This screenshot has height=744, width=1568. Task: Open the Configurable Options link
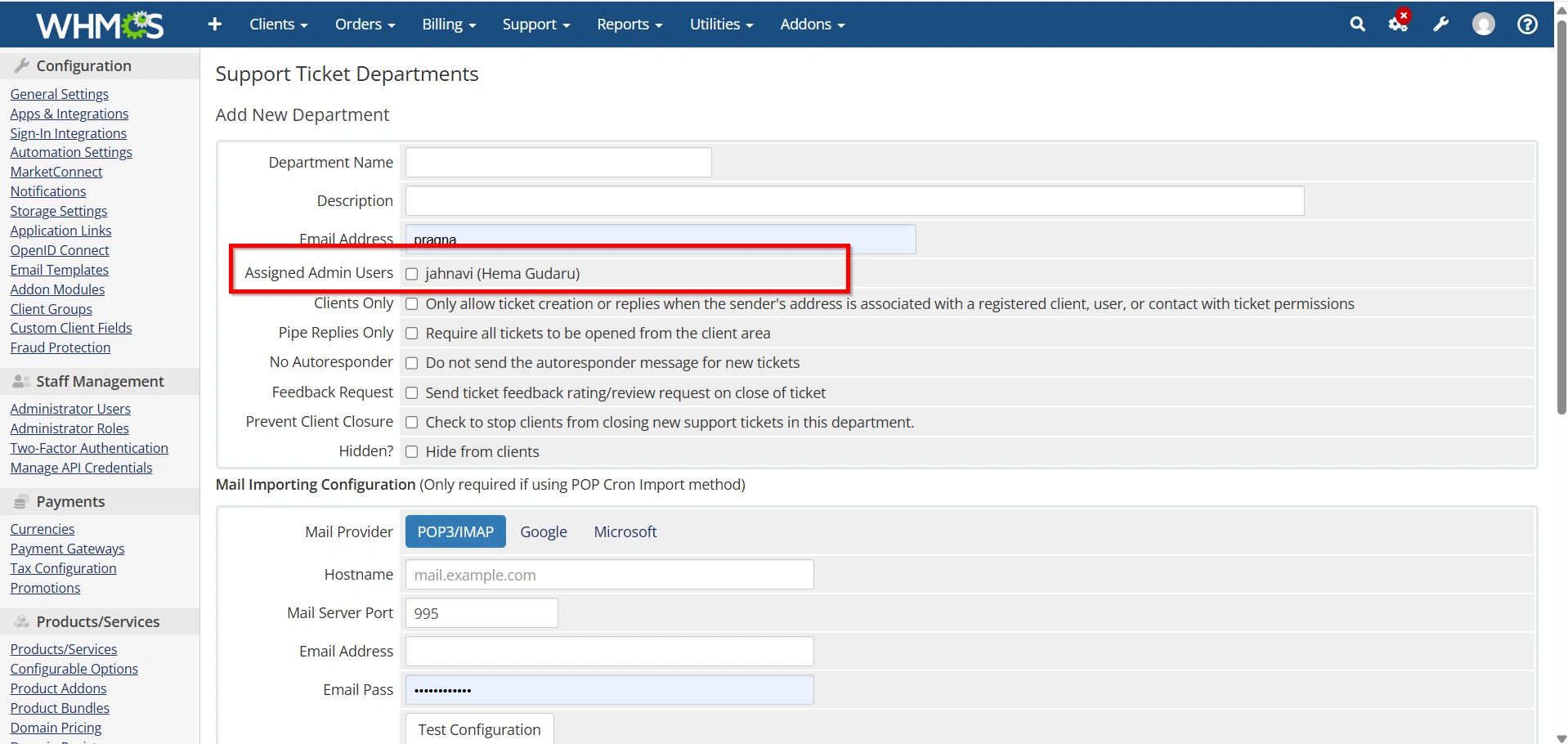click(x=74, y=669)
